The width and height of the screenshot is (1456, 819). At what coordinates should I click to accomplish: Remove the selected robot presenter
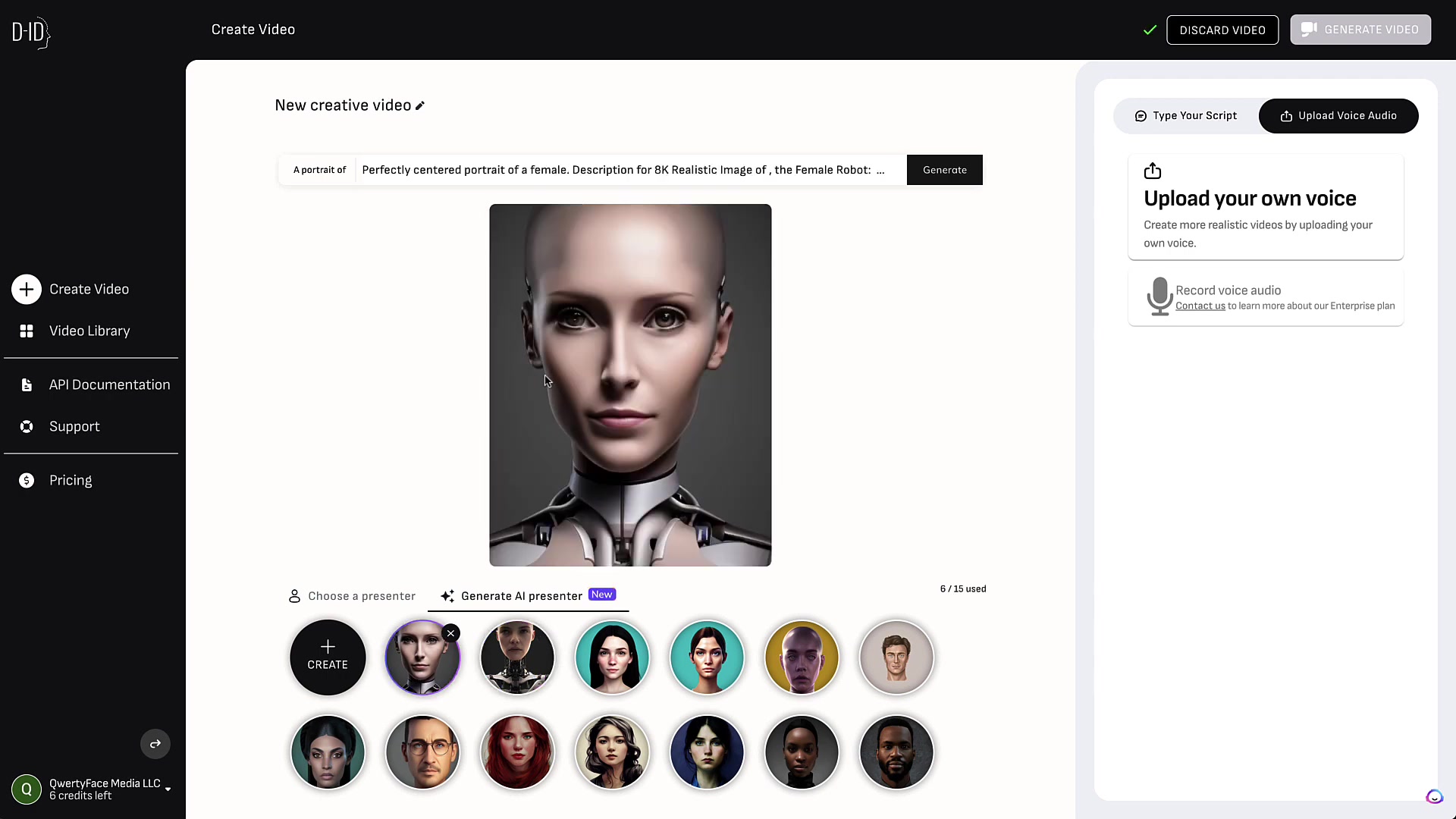451,633
